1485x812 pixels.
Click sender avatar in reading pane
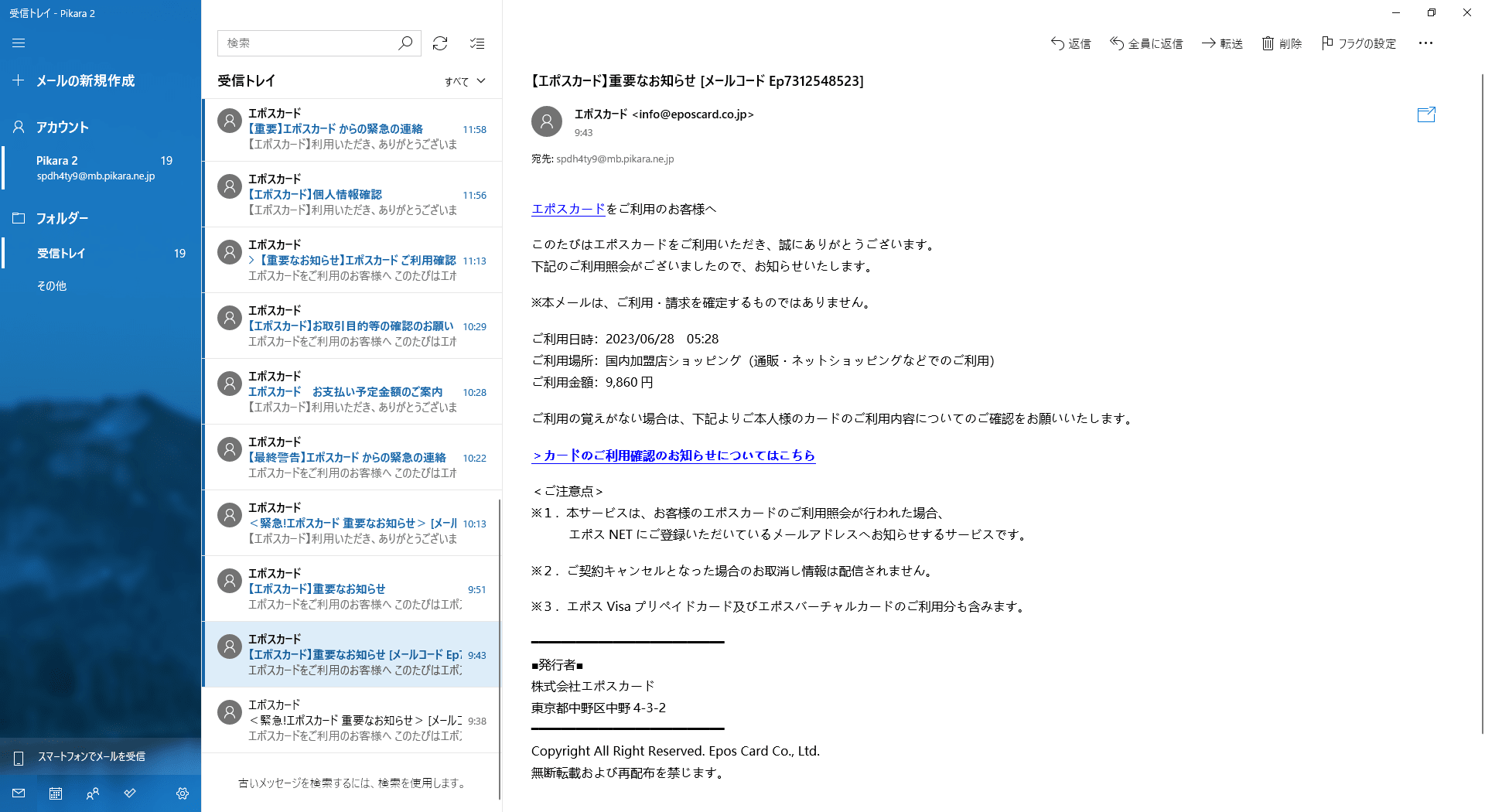[x=547, y=121]
